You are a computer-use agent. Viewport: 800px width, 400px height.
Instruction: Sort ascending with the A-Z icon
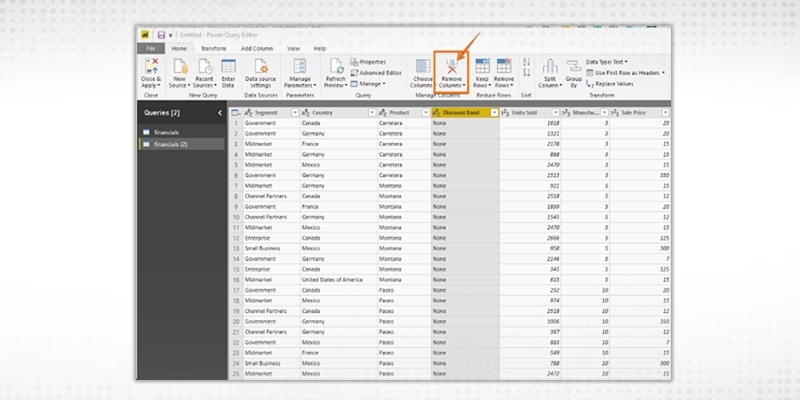coord(527,62)
